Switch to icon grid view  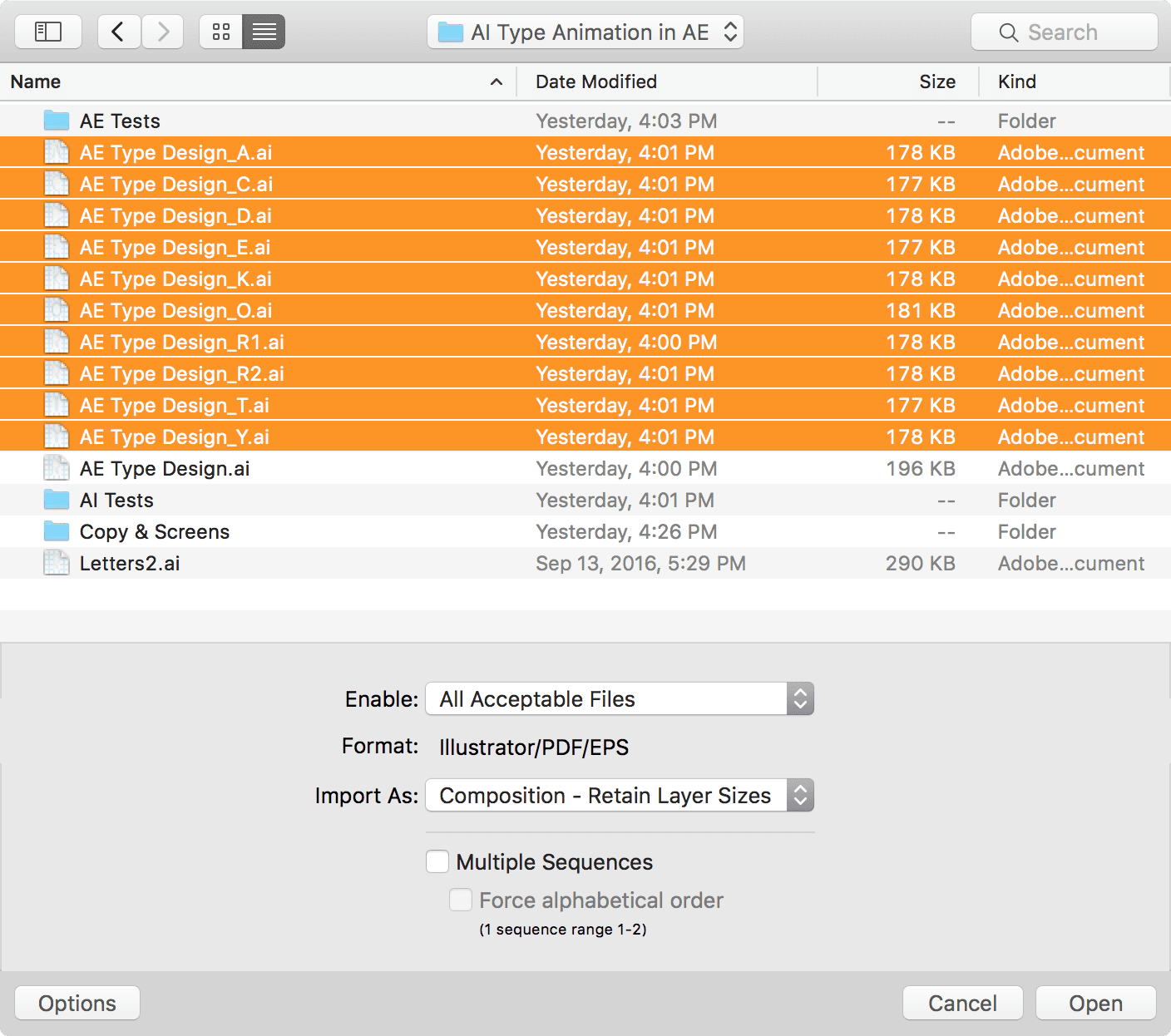pyautogui.click(x=221, y=32)
